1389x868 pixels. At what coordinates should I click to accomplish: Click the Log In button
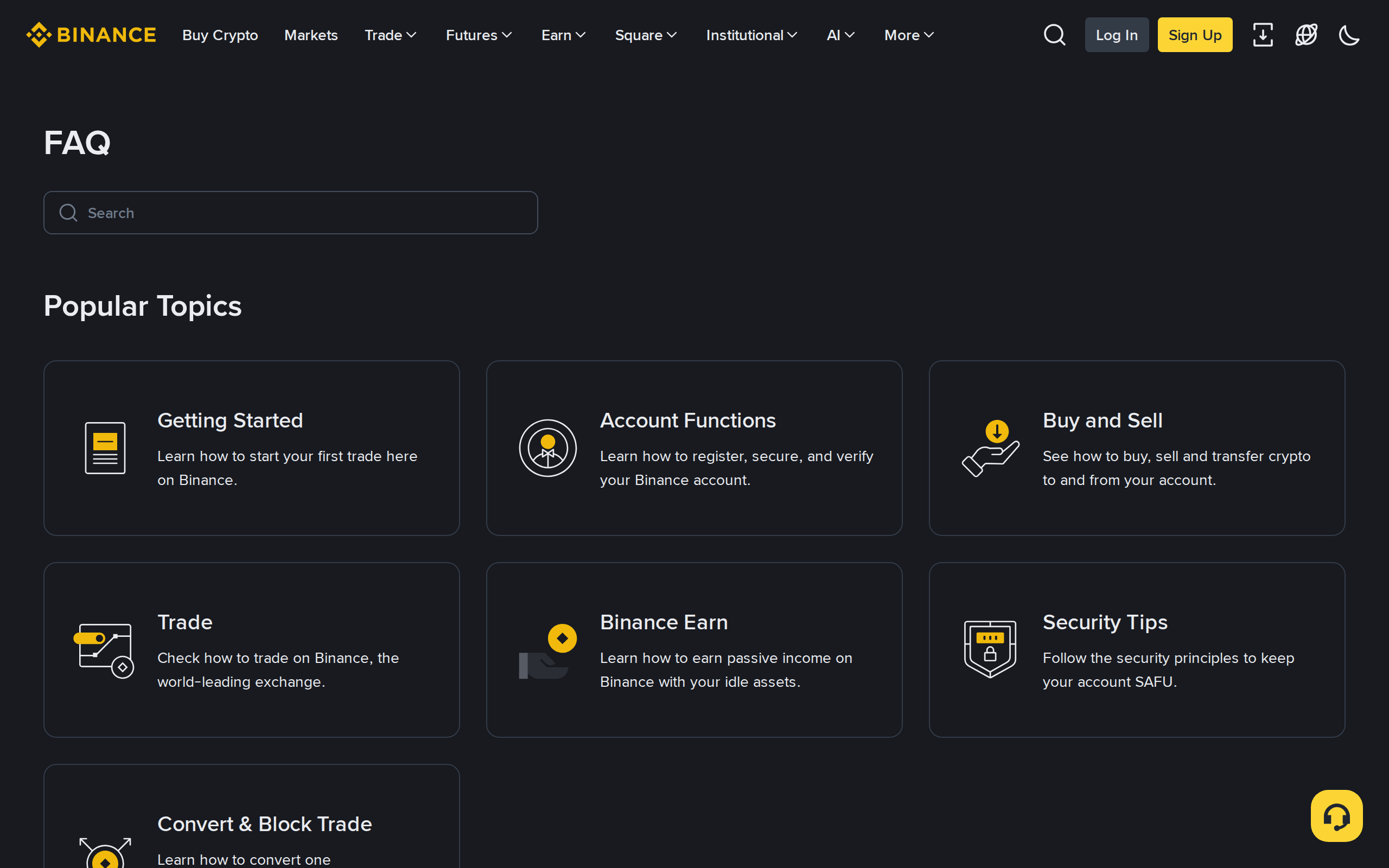pyautogui.click(x=1117, y=35)
